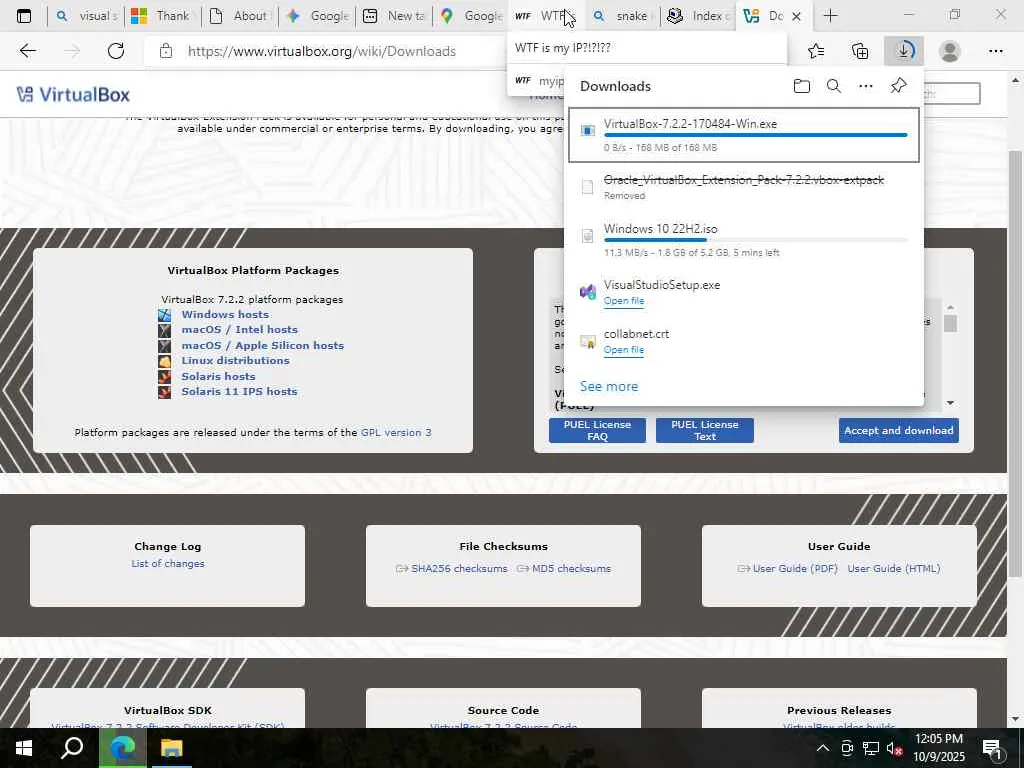
Task: Click VirtualBox logo in page header
Action: [73, 95]
